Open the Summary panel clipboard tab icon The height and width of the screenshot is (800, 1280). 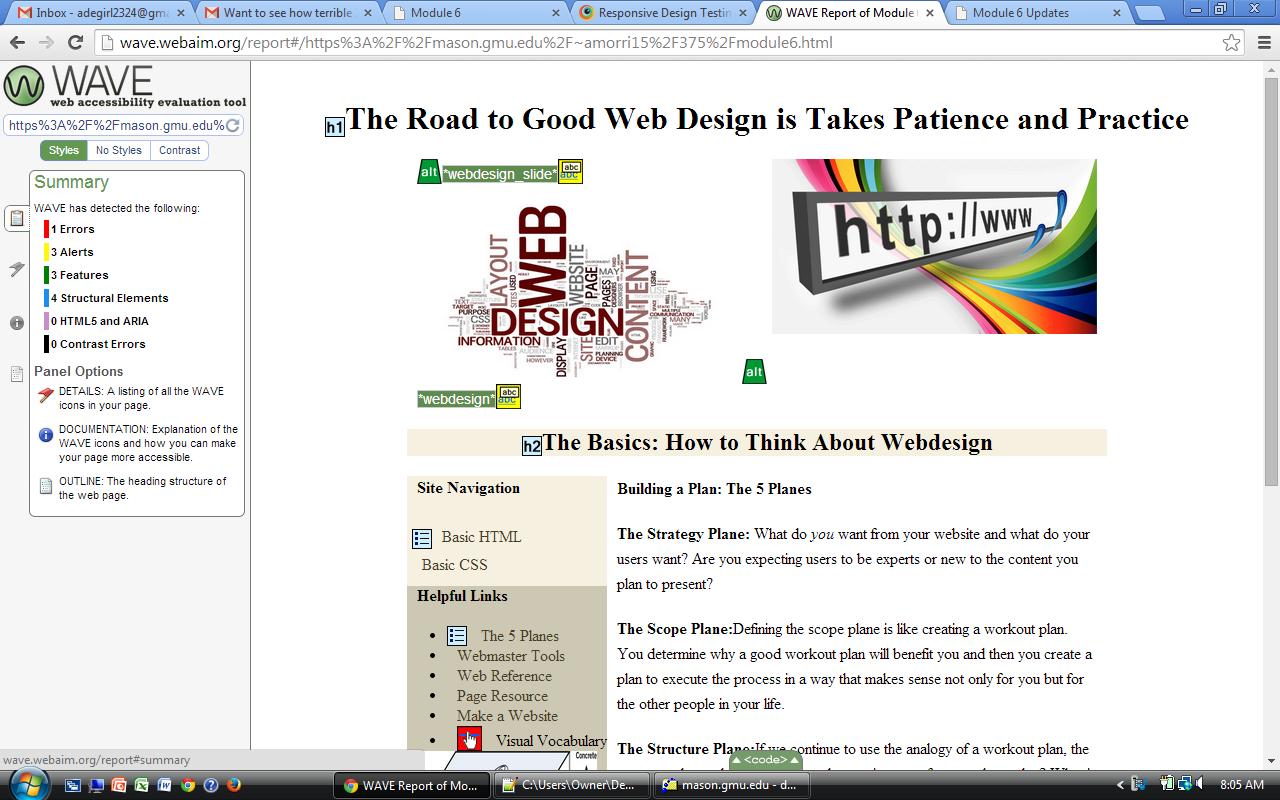[17, 218]
